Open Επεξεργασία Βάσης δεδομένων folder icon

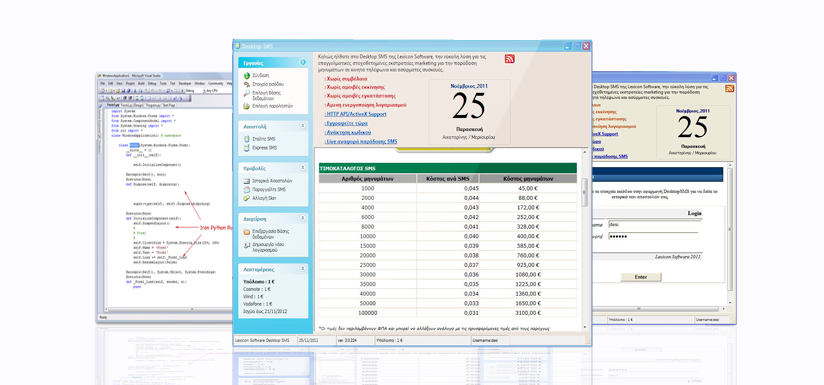coord(247,232)
